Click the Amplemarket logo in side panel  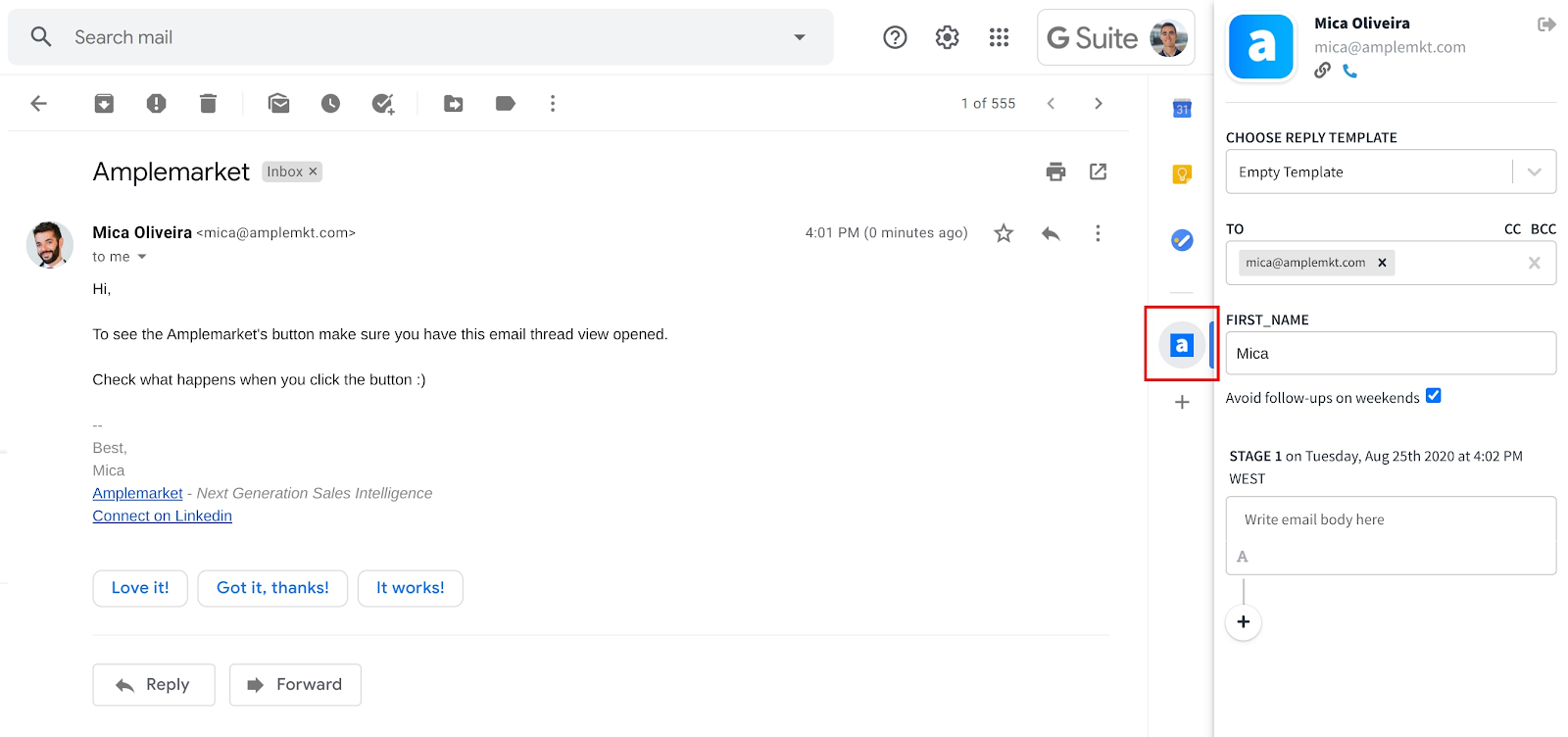(1262, 46)
